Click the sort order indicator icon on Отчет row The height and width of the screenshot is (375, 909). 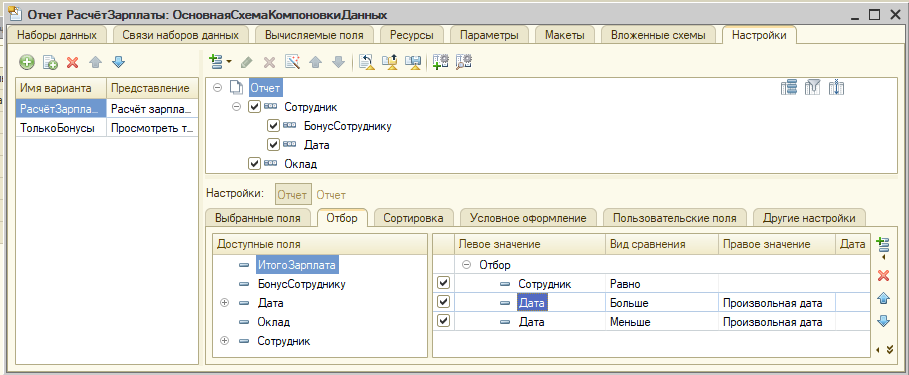click(836, 88)
